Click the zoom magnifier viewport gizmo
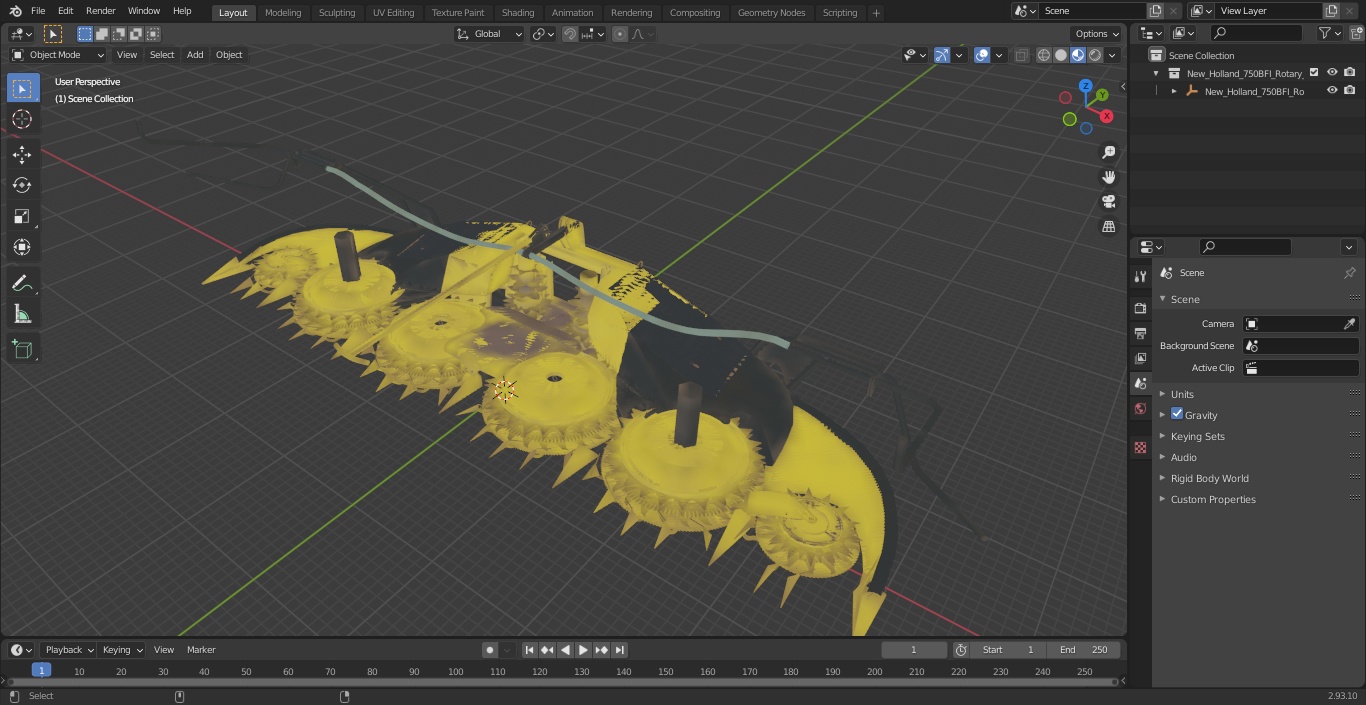 [1108, 152]
